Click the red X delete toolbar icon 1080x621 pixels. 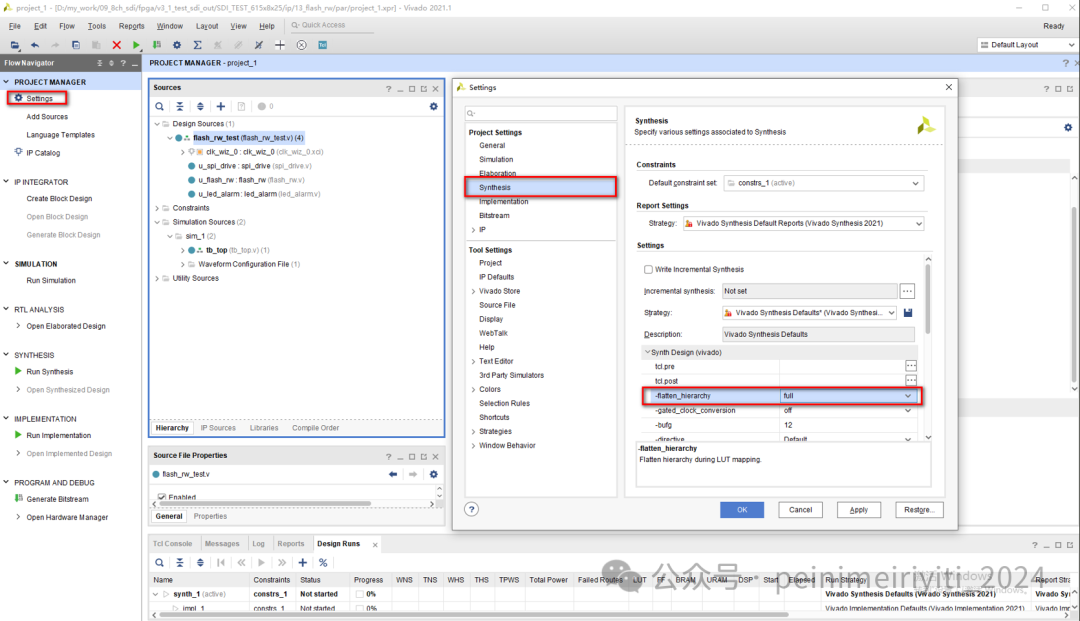point(116,45)
